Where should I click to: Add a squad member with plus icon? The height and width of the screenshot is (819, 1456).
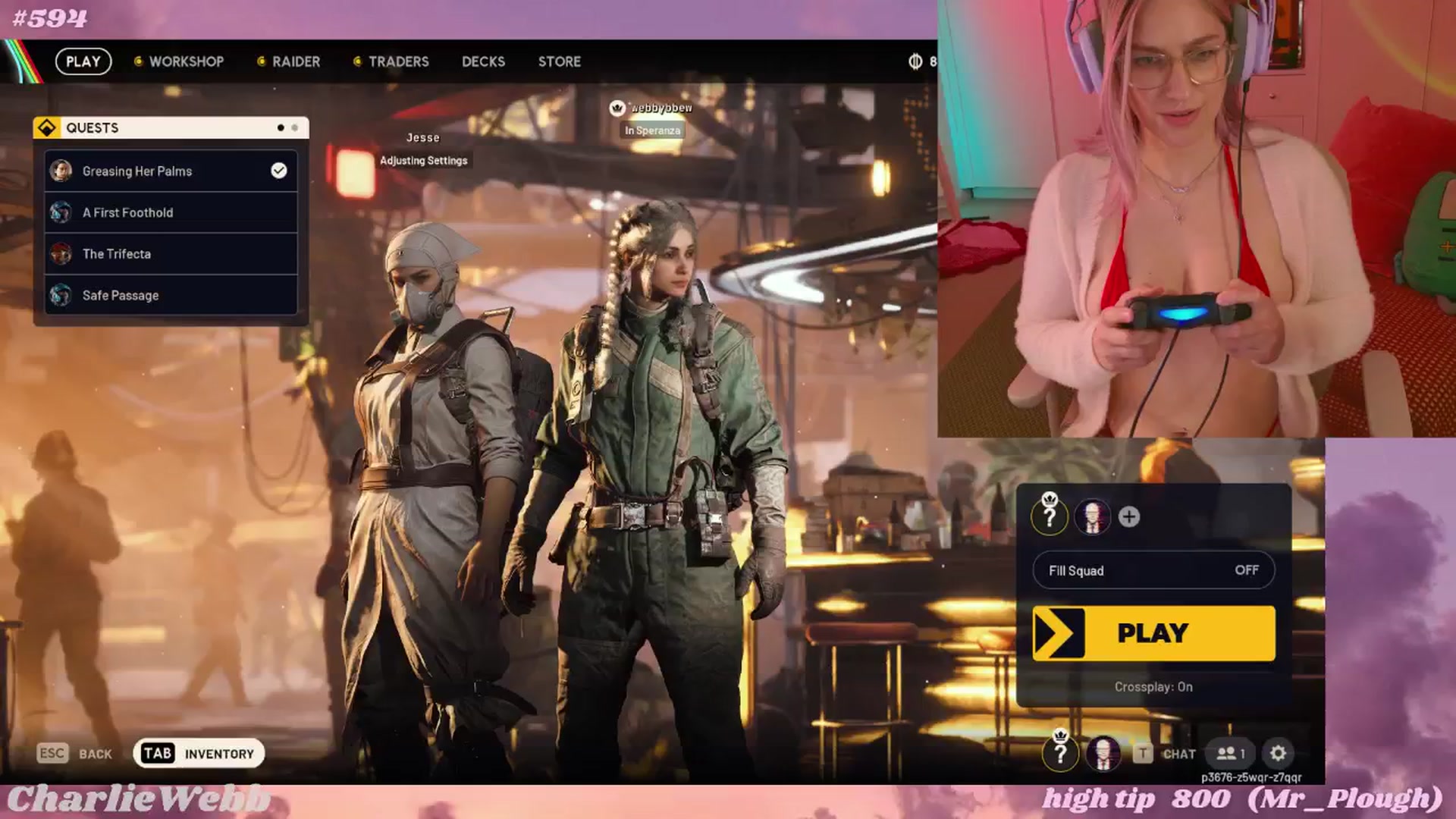tap(1129, 516)
